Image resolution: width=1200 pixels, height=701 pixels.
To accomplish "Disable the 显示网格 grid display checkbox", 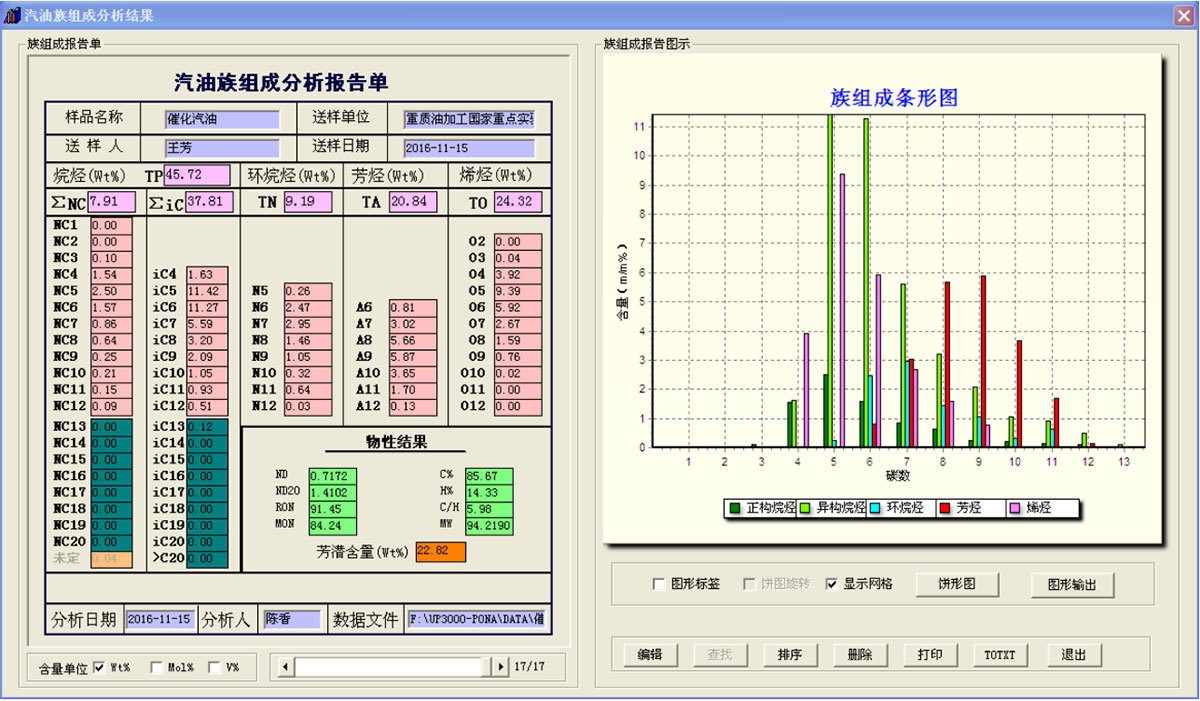I will click(x=832, y=585).
